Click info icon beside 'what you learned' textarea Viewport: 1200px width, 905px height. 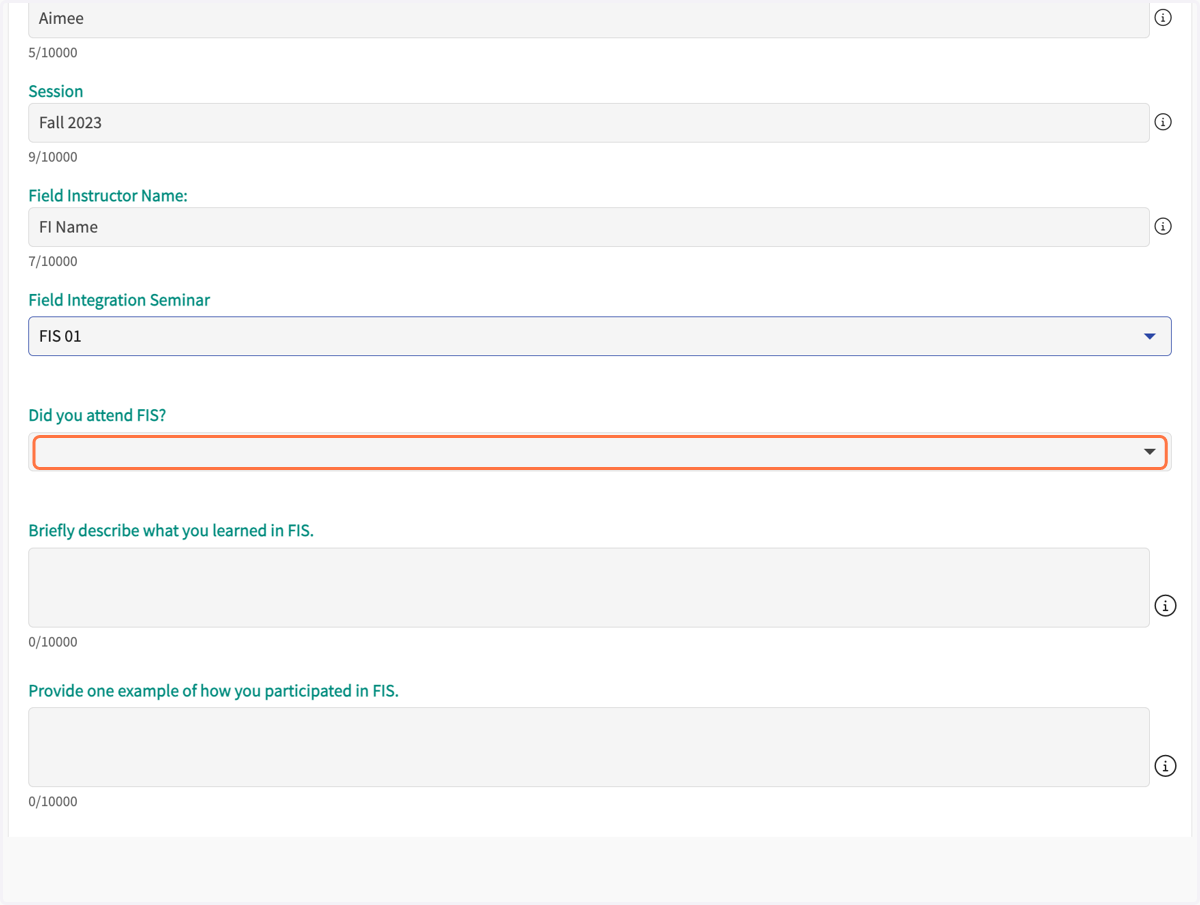1165,606
